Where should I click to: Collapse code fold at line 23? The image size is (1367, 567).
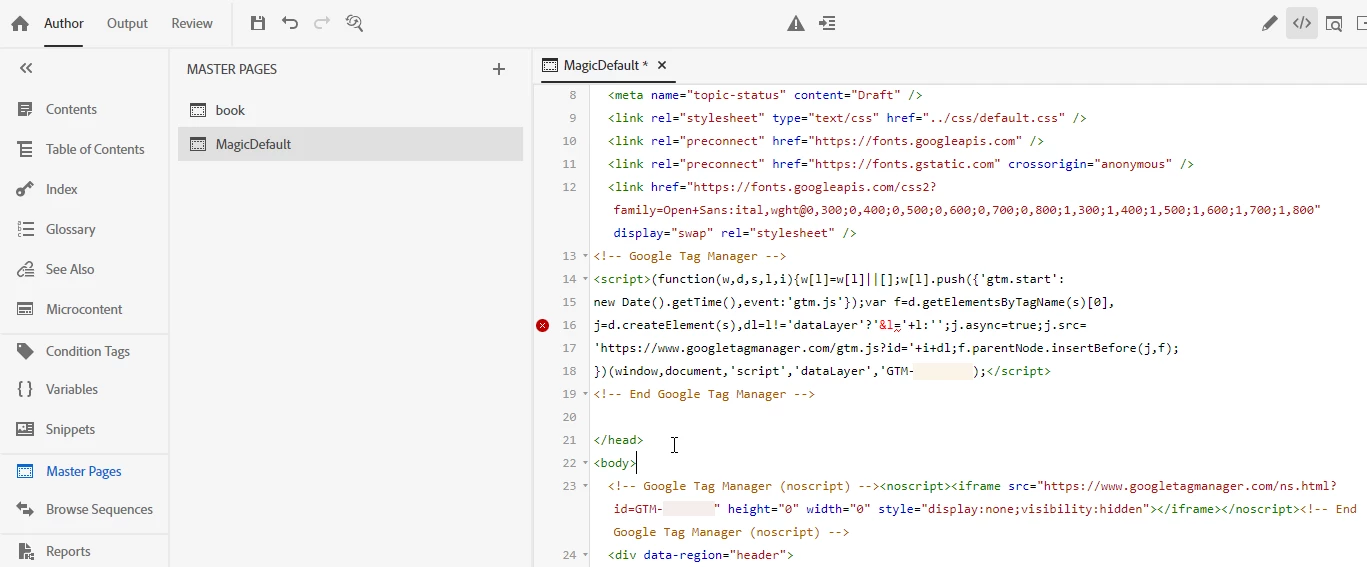(x=586, y=486)
